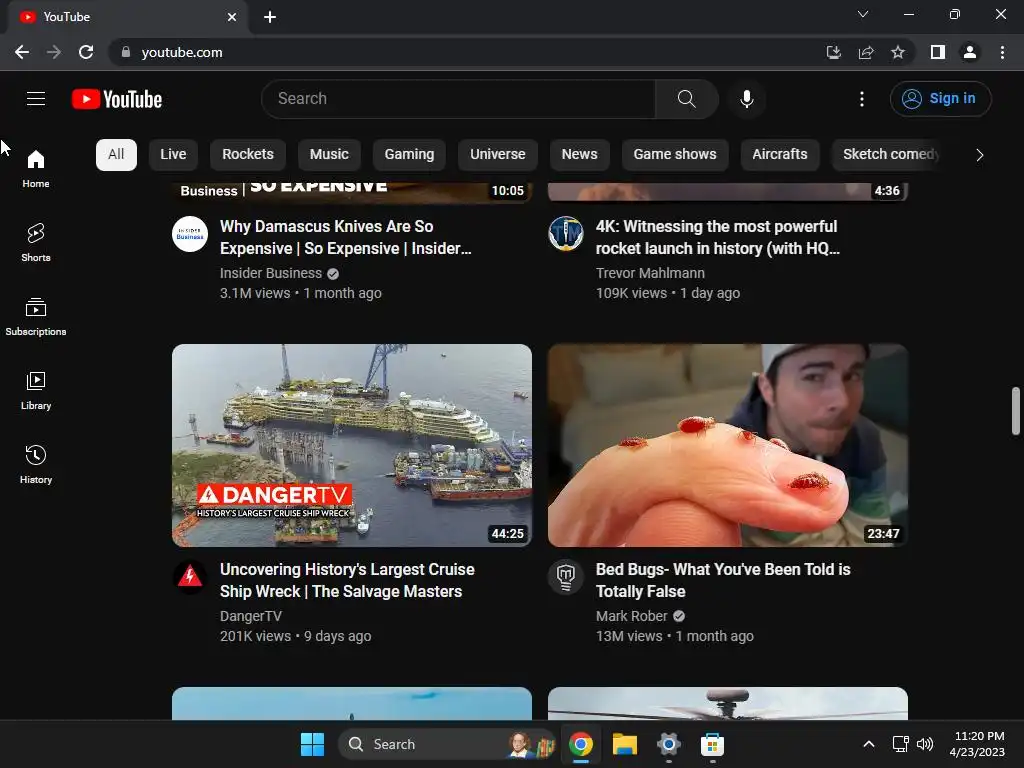This screenshot has width=1024, height=768.
Task: Click the Windows taskbar Search box
Action: [446, 744]
